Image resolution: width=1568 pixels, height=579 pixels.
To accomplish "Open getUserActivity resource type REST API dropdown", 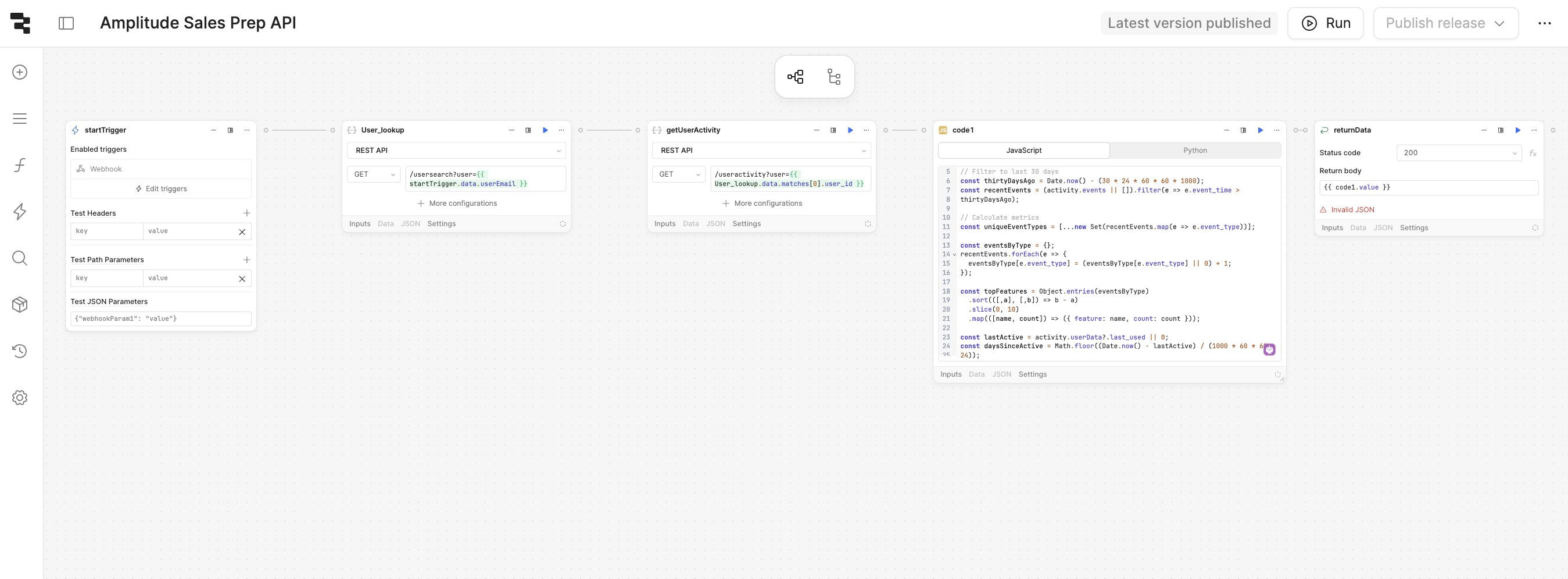I will click(x=761, y=151).
